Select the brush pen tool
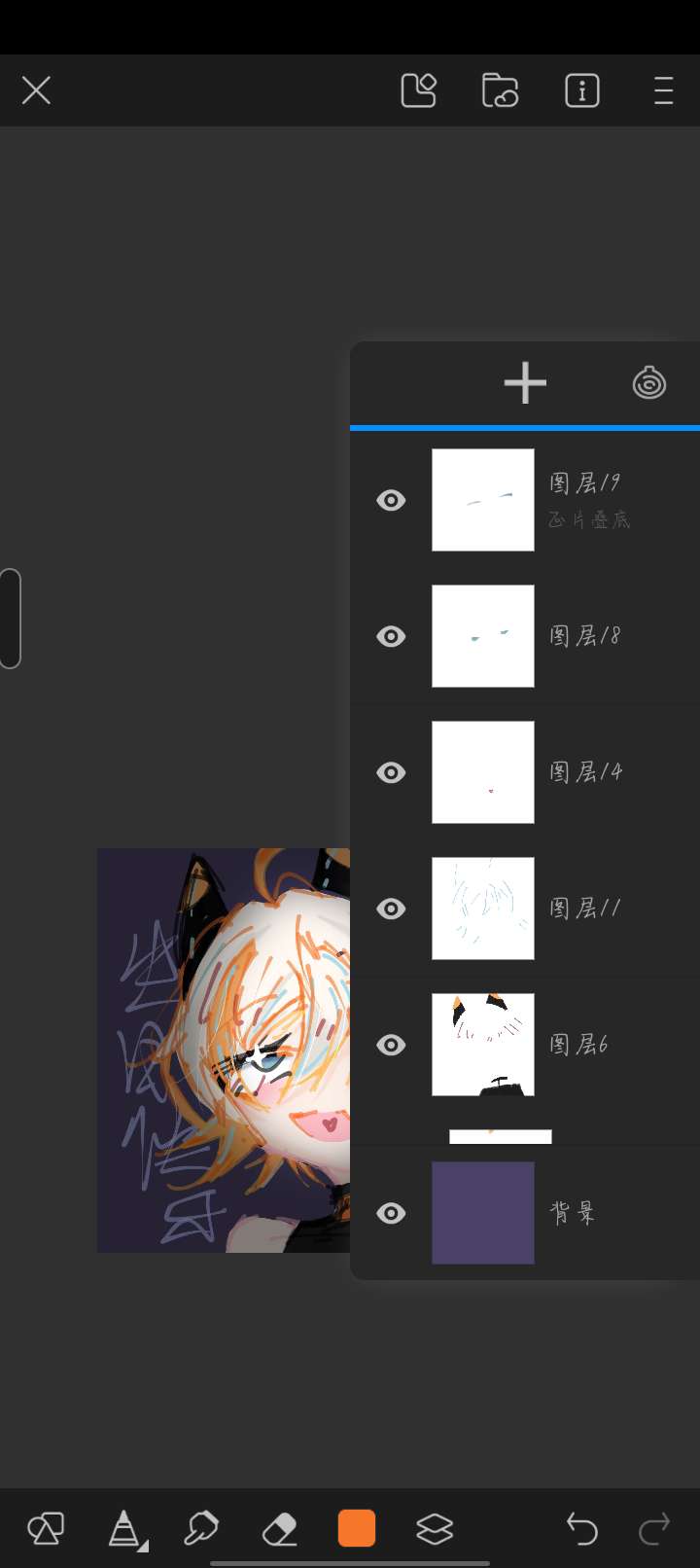700x1568 pixels. [124, 1529]
